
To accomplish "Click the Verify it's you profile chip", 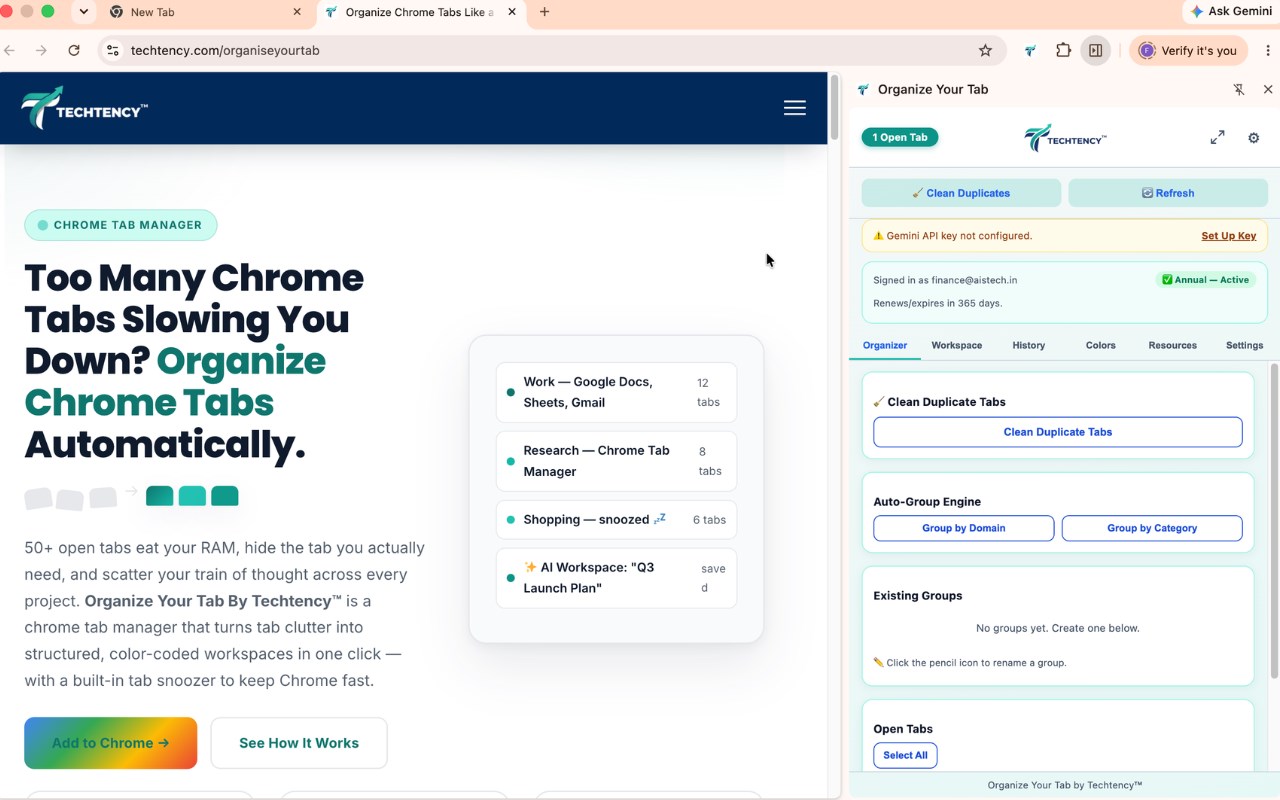I will pyautogui.click(x=1189, y=50).
